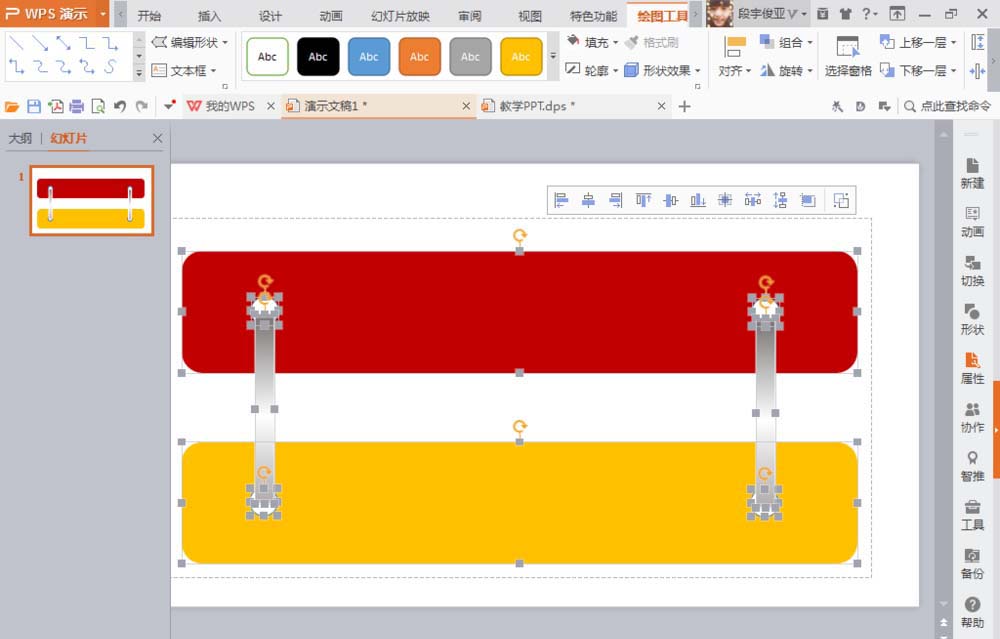
Task: Open the 动画 animation sidebar panel
Action: pyautogui.click(x=971, y=221)
